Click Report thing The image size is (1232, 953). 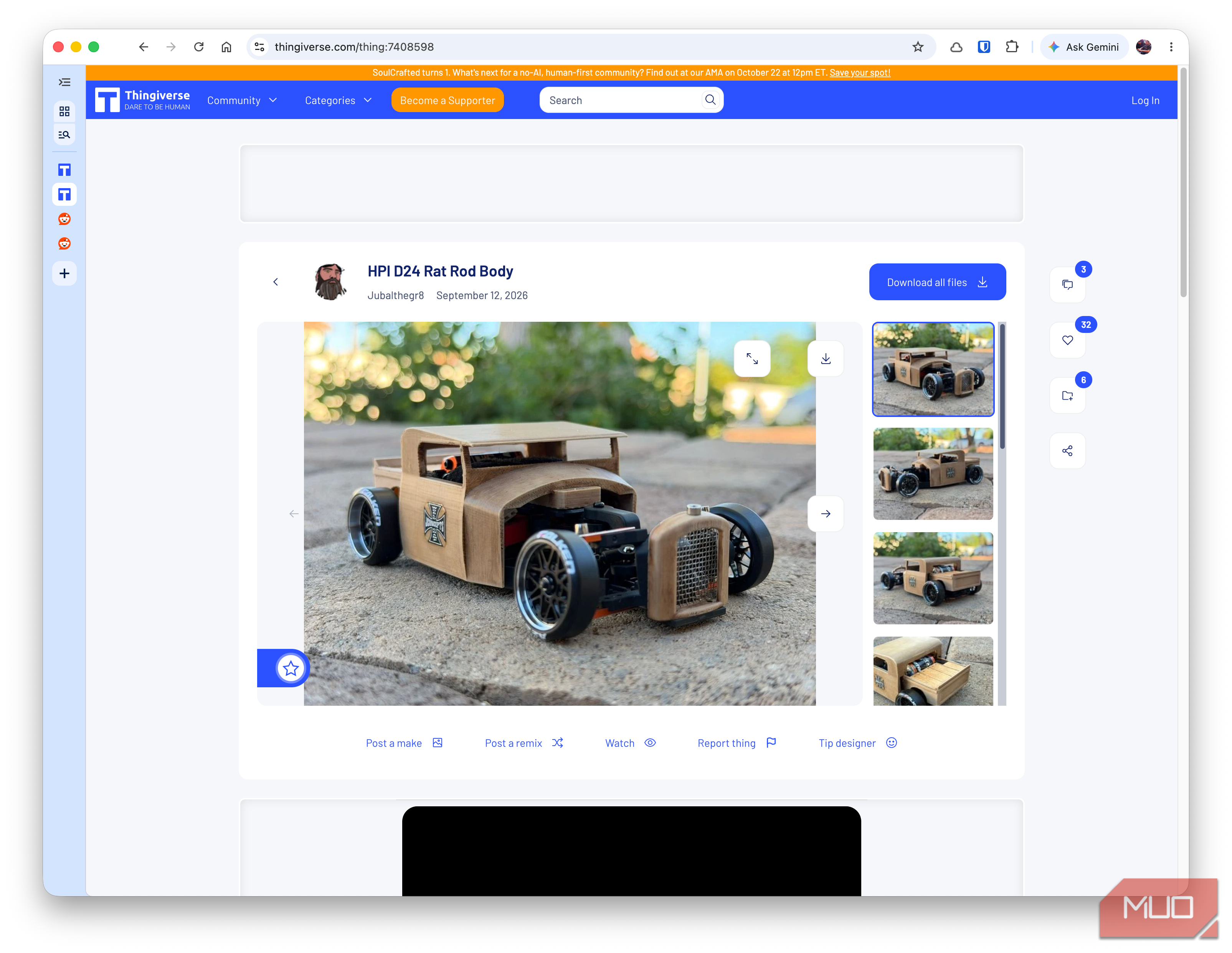tap(737, 743)
